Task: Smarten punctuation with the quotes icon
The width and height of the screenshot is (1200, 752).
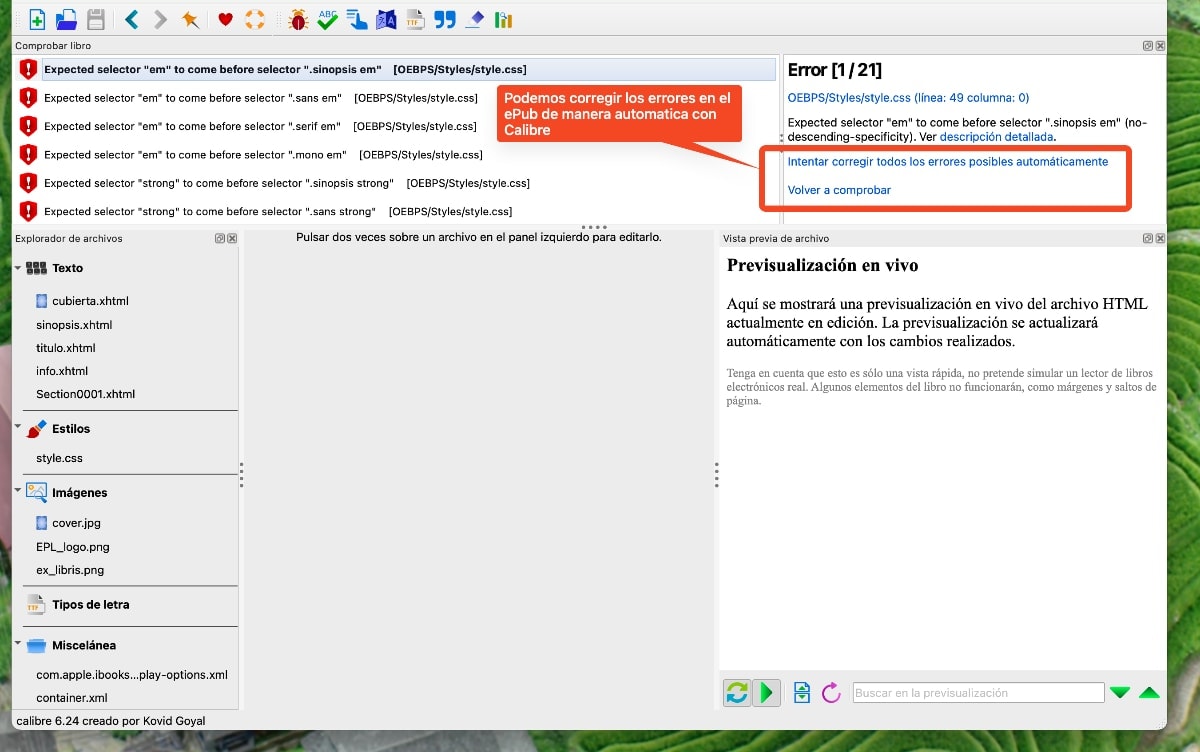Action: click(443, 19)
